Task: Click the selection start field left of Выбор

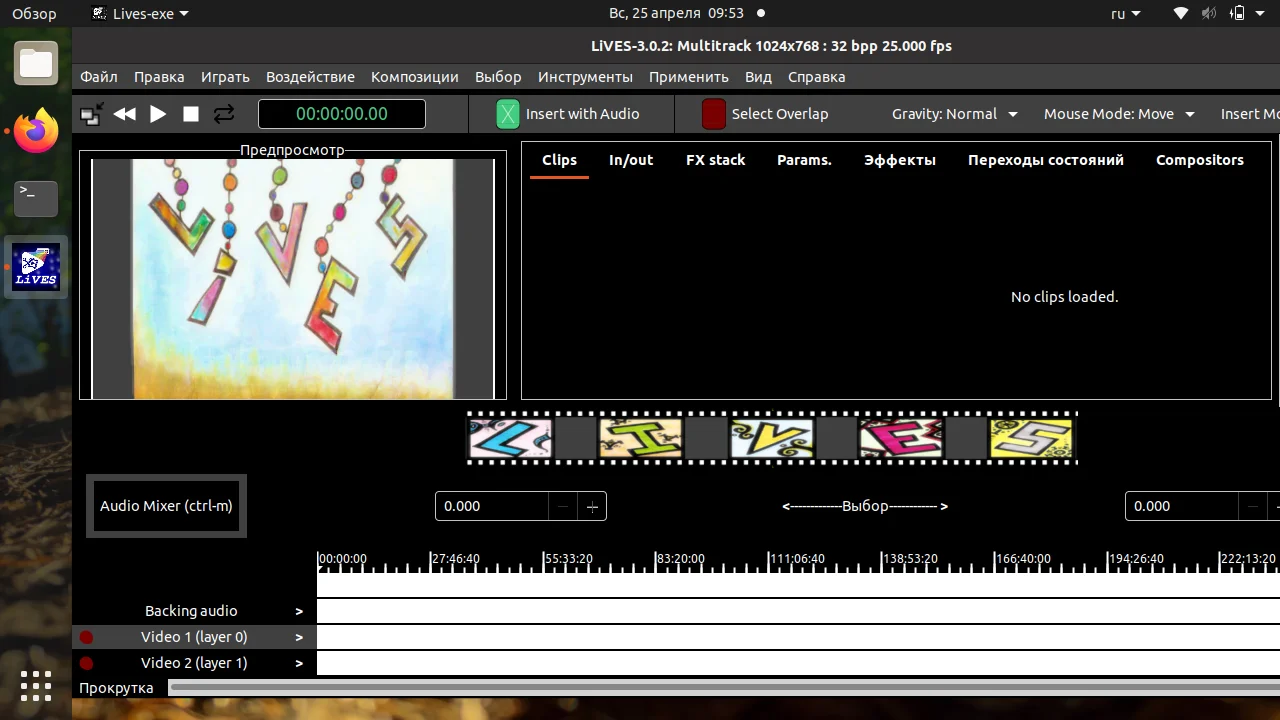Action: point(491,506)
